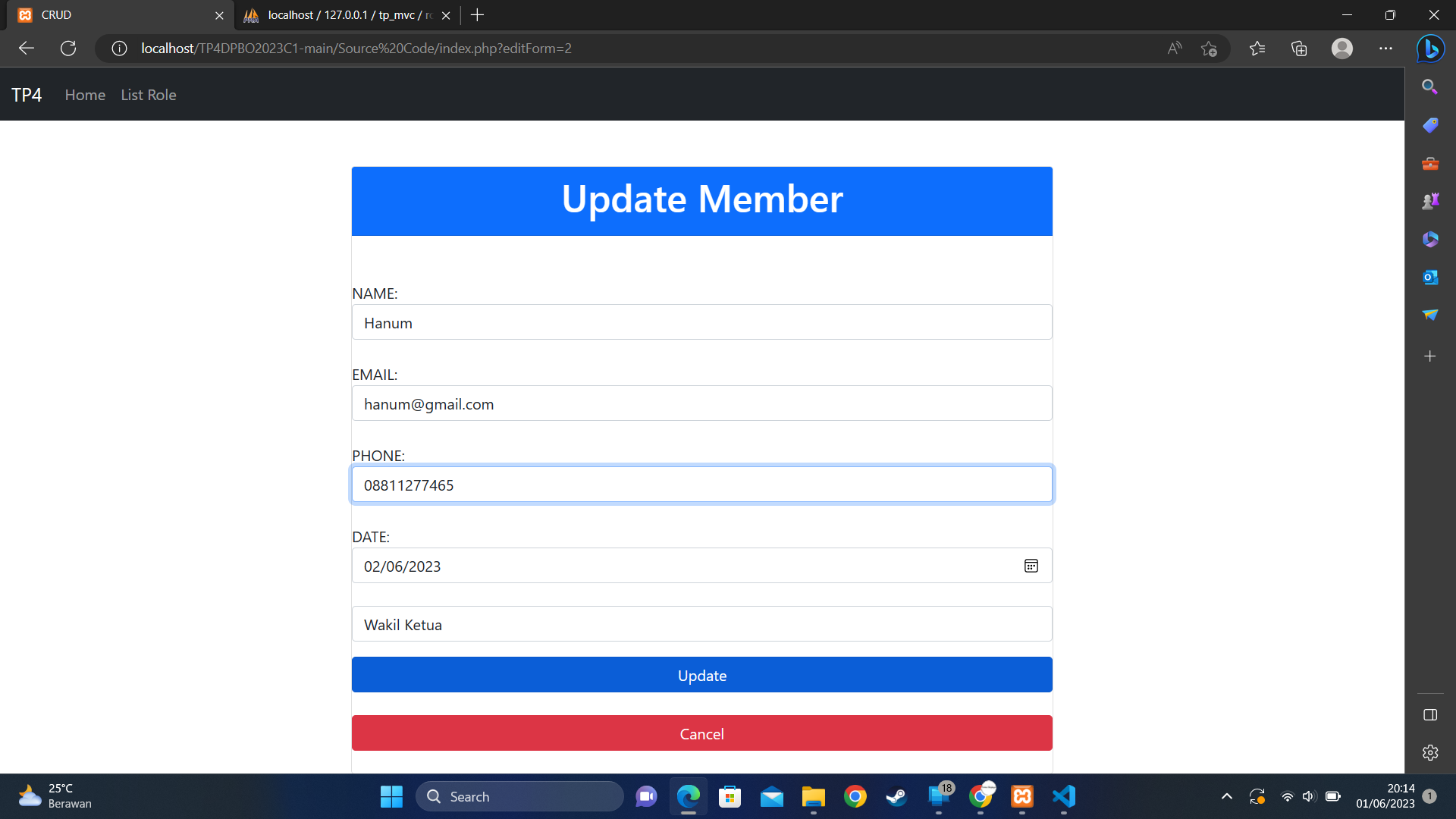Focus the EMAIL input field
This screenshot has width=1456, height=819.
pyautogui.click(x=701, y=403)
